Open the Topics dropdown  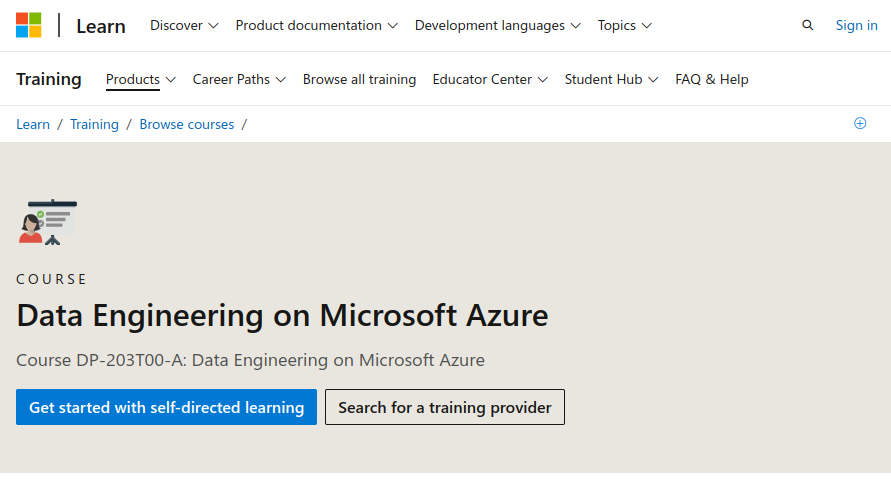[x=625, y=25]
